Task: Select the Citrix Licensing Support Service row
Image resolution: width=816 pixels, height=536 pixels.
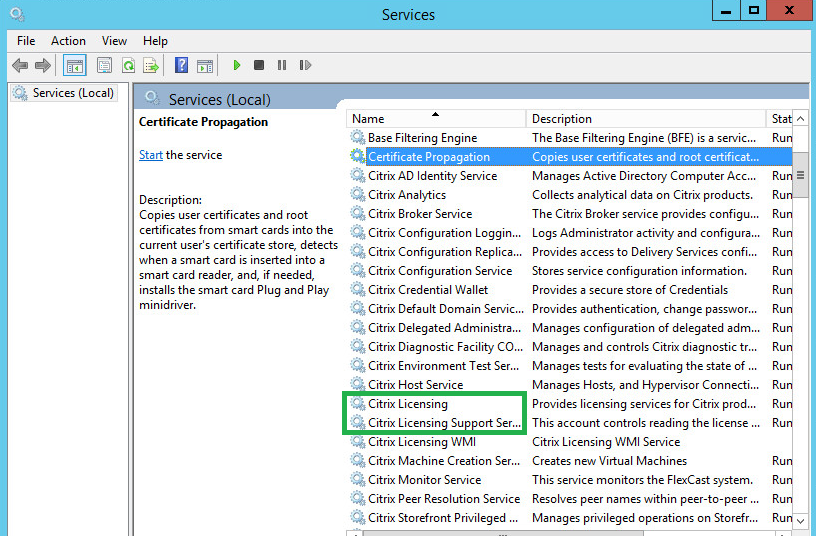Action: [571, 423]
